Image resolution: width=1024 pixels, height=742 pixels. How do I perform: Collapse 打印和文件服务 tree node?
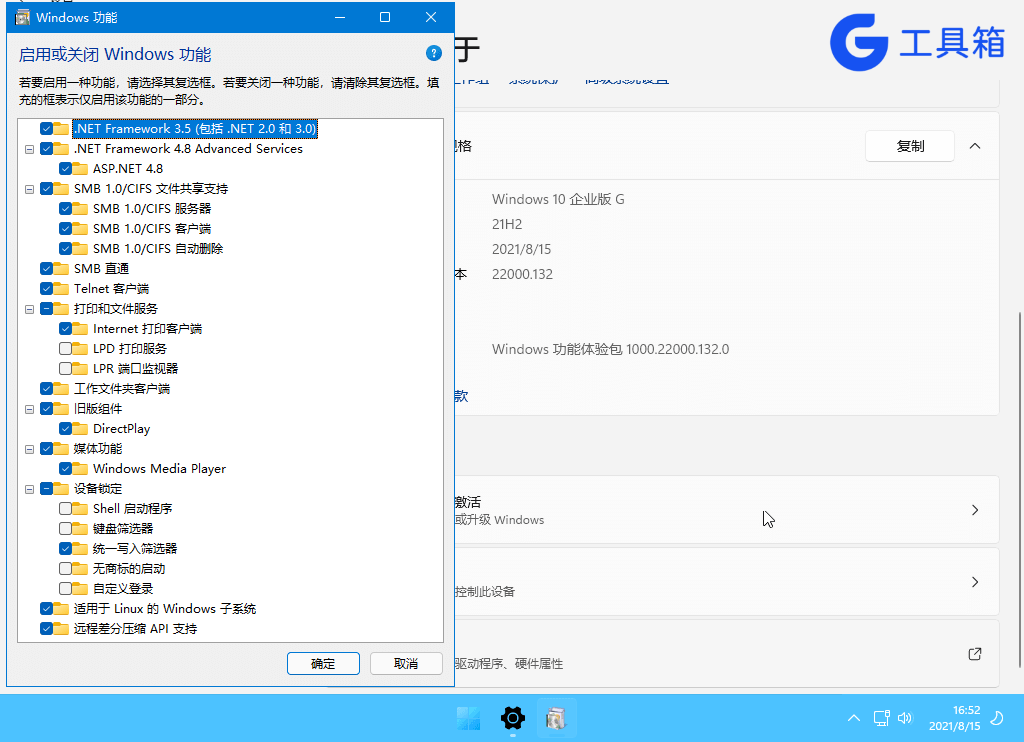[29, 309]
